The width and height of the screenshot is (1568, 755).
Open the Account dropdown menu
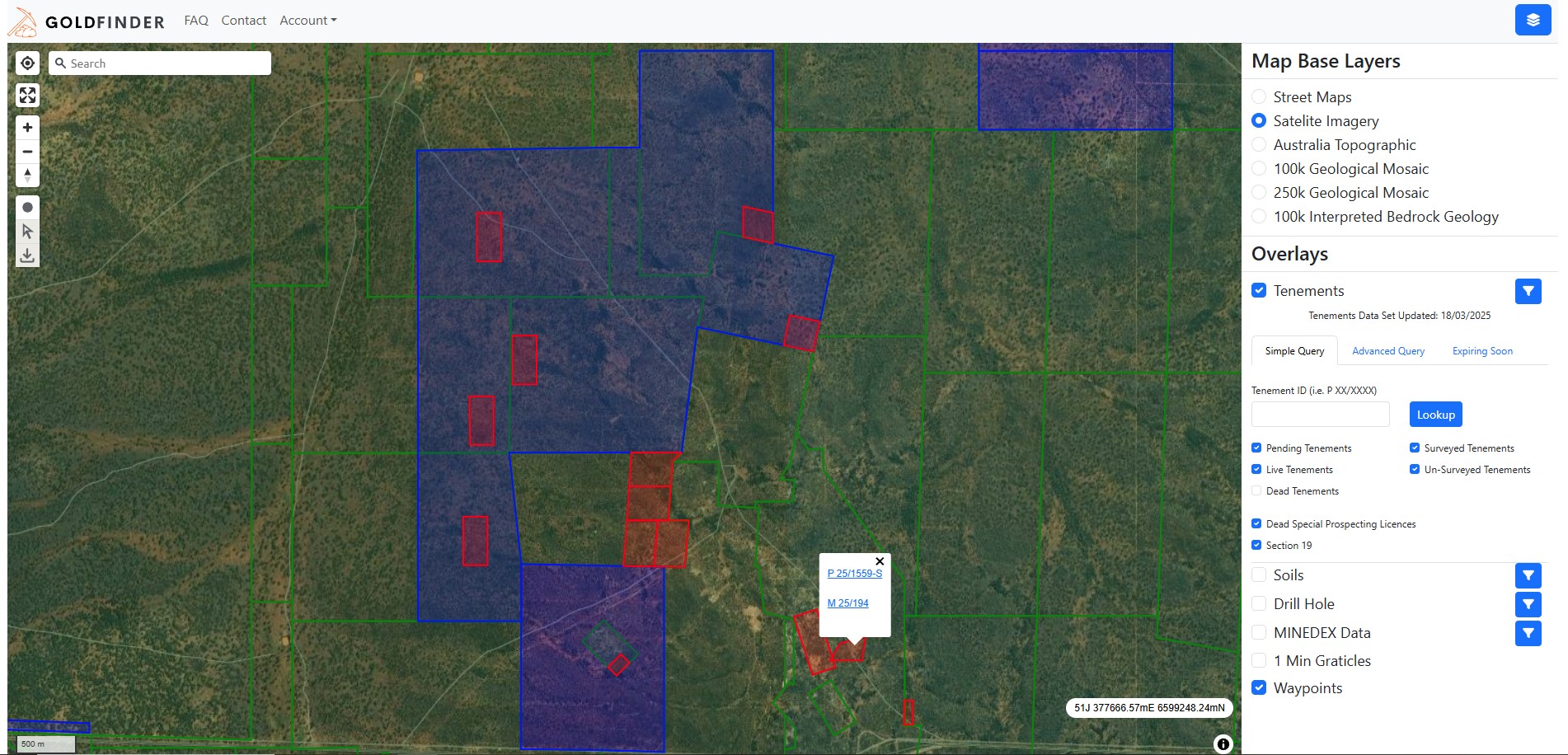click(307, 21)
